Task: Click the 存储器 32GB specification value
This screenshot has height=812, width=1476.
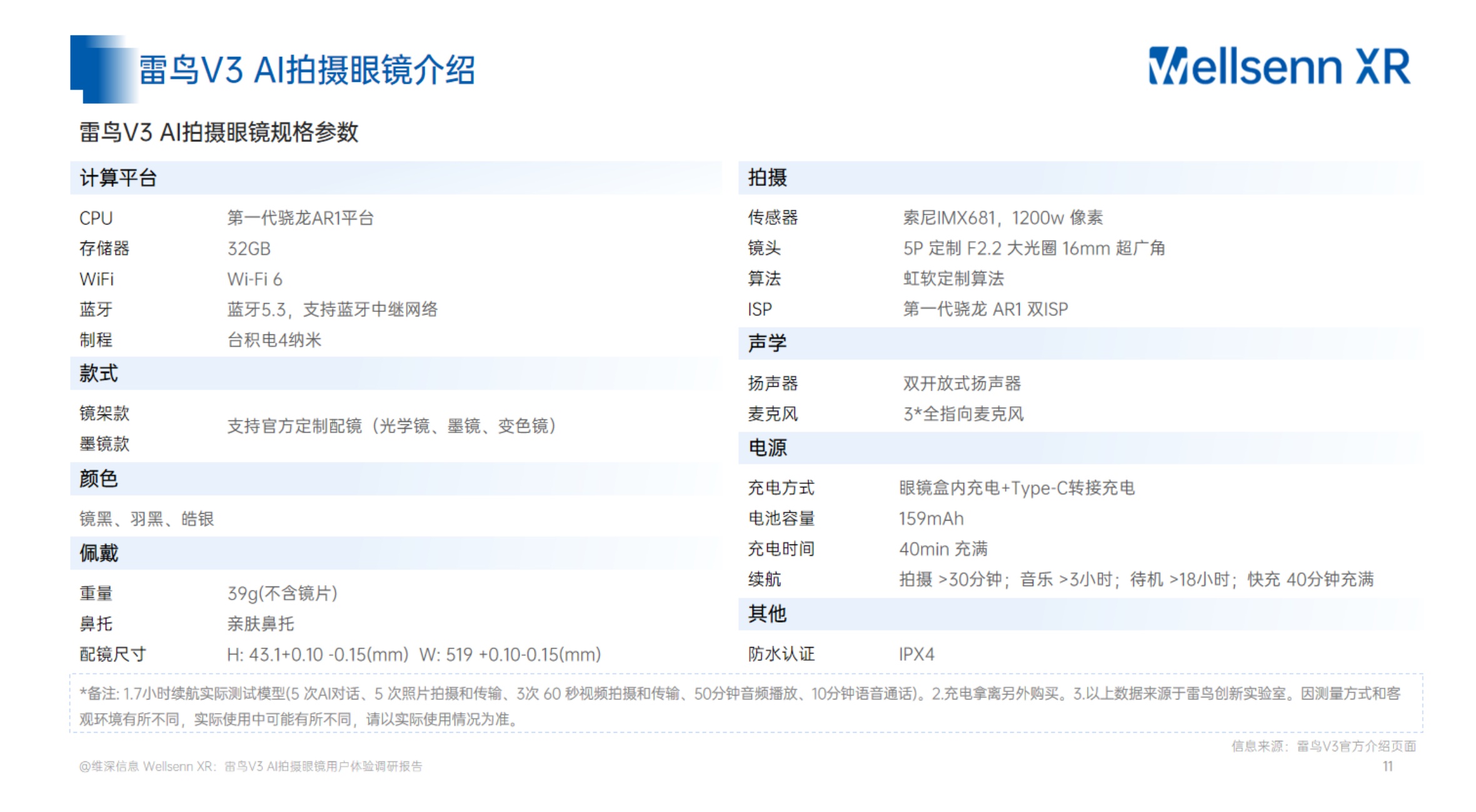Action: point(249,248)
